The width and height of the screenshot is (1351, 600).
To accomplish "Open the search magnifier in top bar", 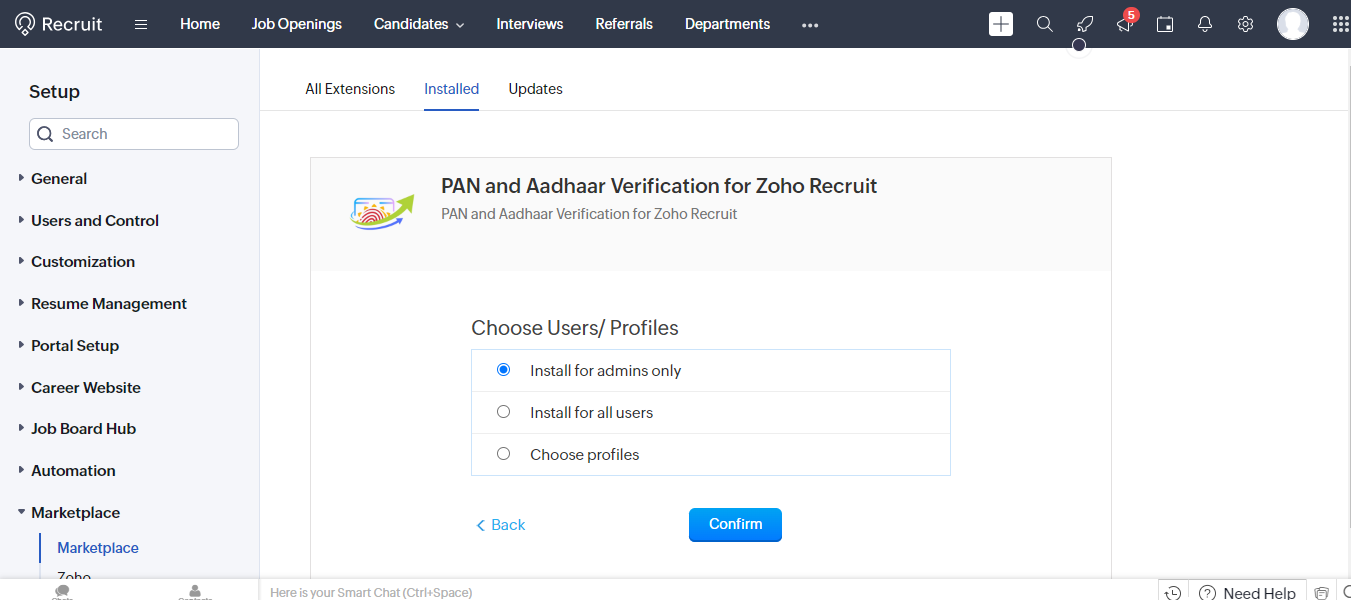I will (x=1044, y=24).
